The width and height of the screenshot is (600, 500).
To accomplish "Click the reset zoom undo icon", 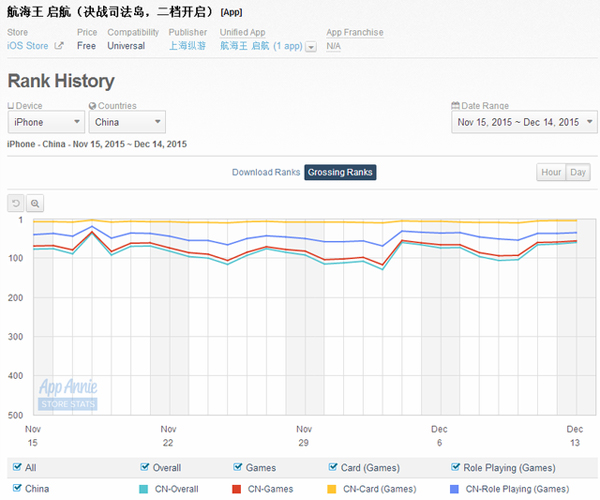I will click(16, 203).
